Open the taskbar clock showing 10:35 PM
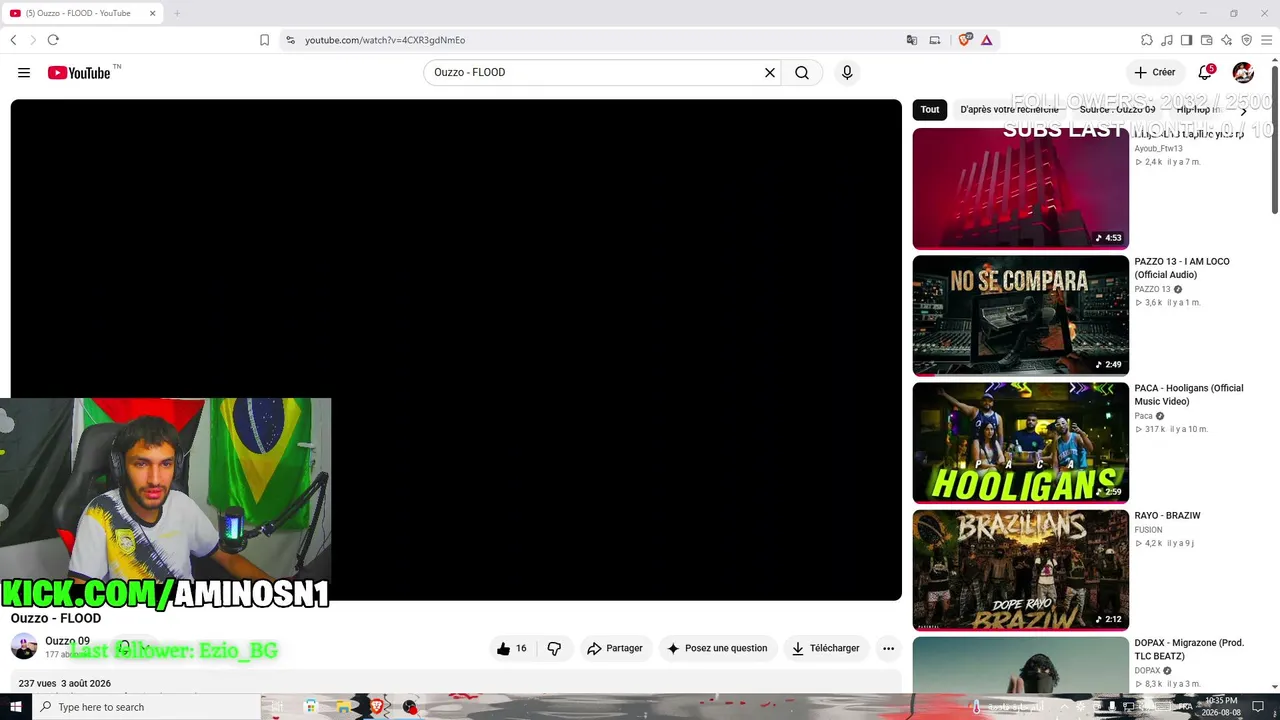The width and height of the screenshot is (1280, 720). (x=1221, y=706)
